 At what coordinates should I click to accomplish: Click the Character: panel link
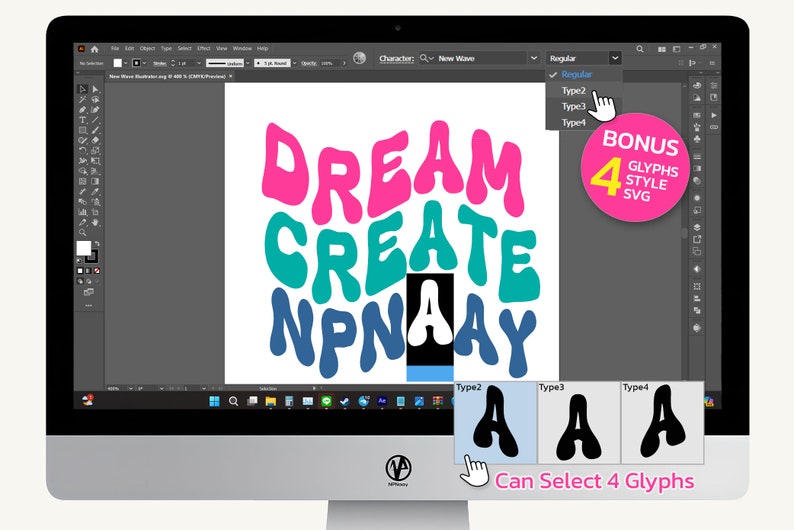pos(396,58)
